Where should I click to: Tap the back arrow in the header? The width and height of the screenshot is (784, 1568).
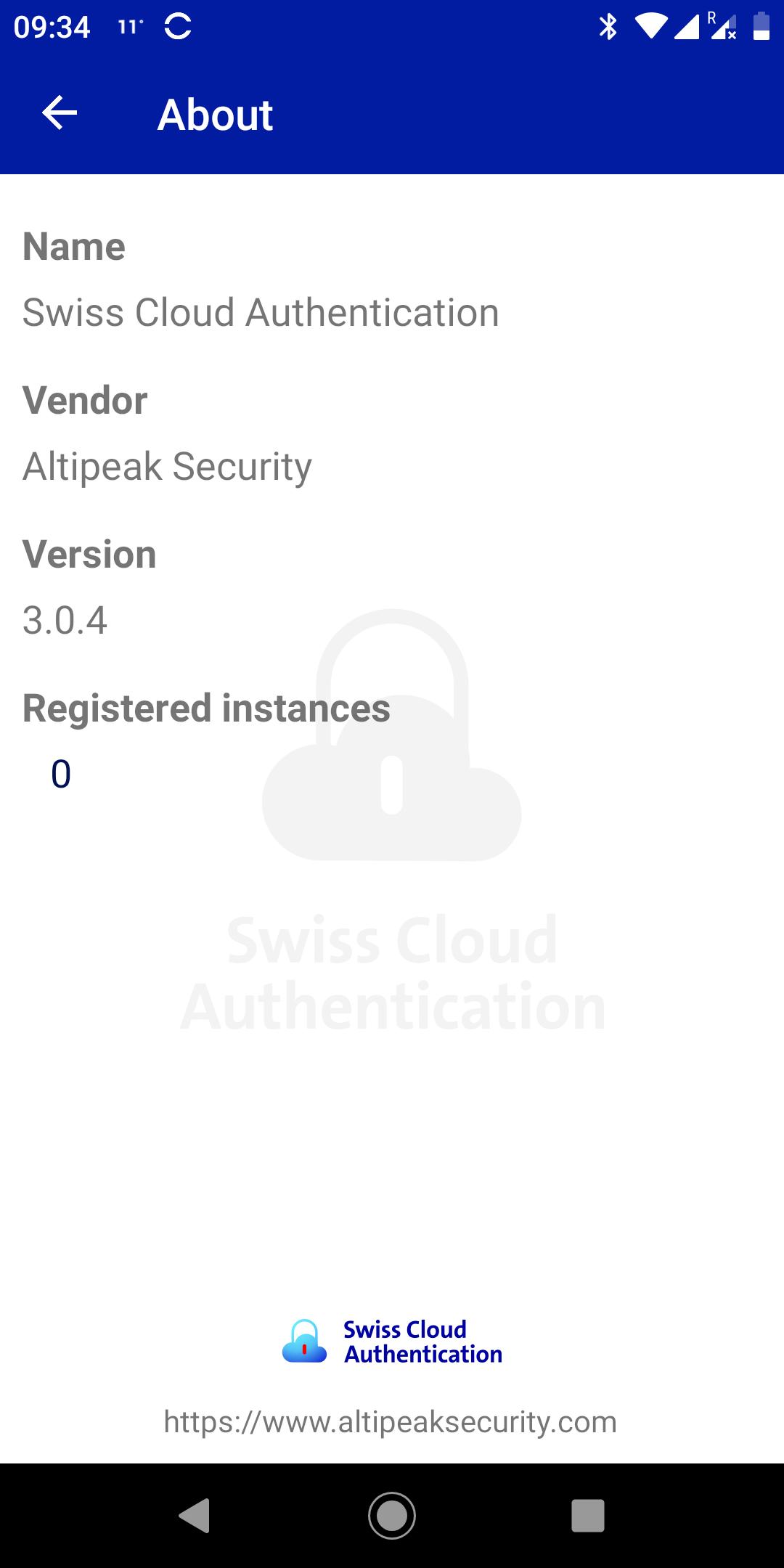[x=60, y=113]
